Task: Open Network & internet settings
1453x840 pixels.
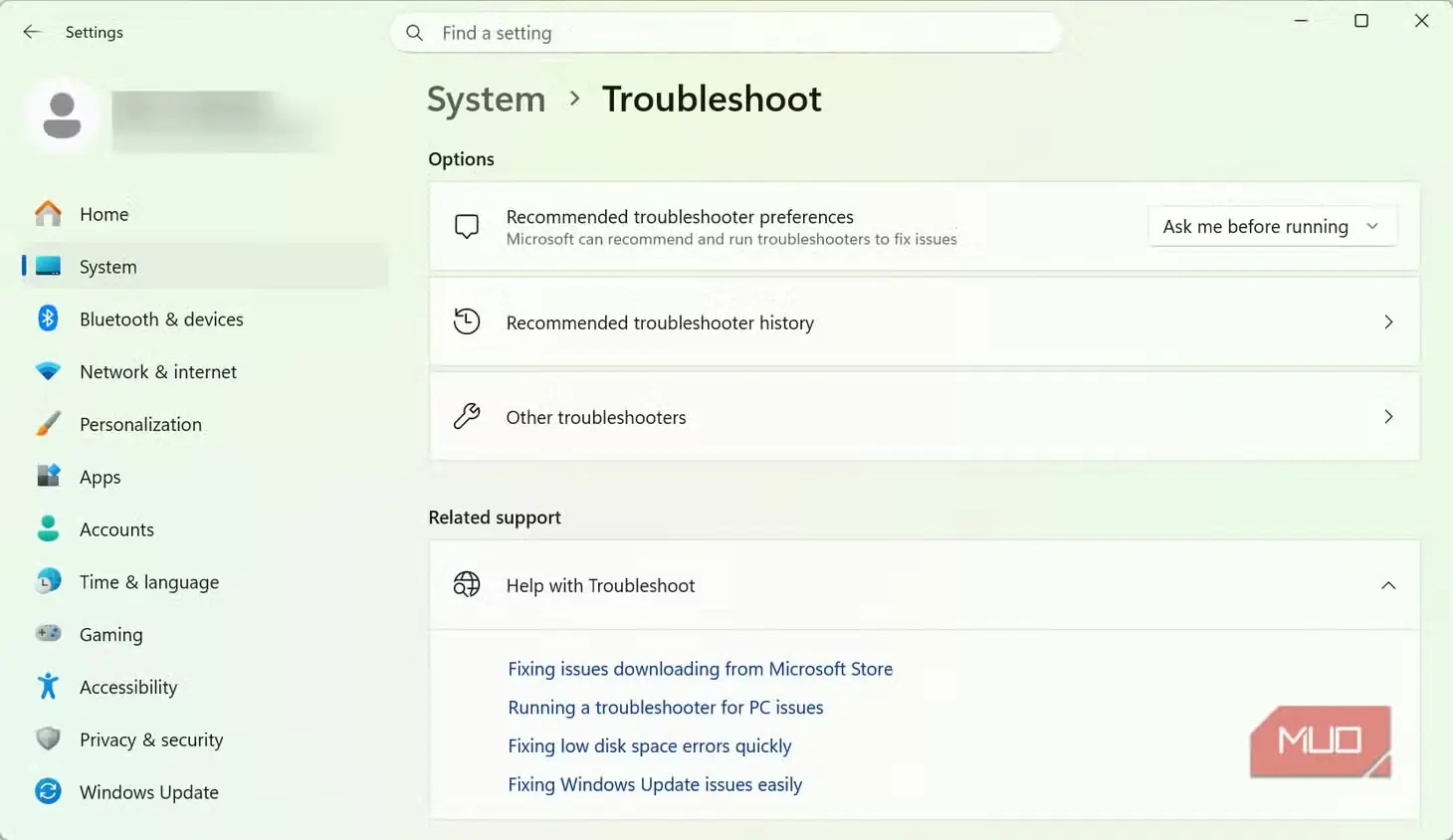Action: (204, 372)
